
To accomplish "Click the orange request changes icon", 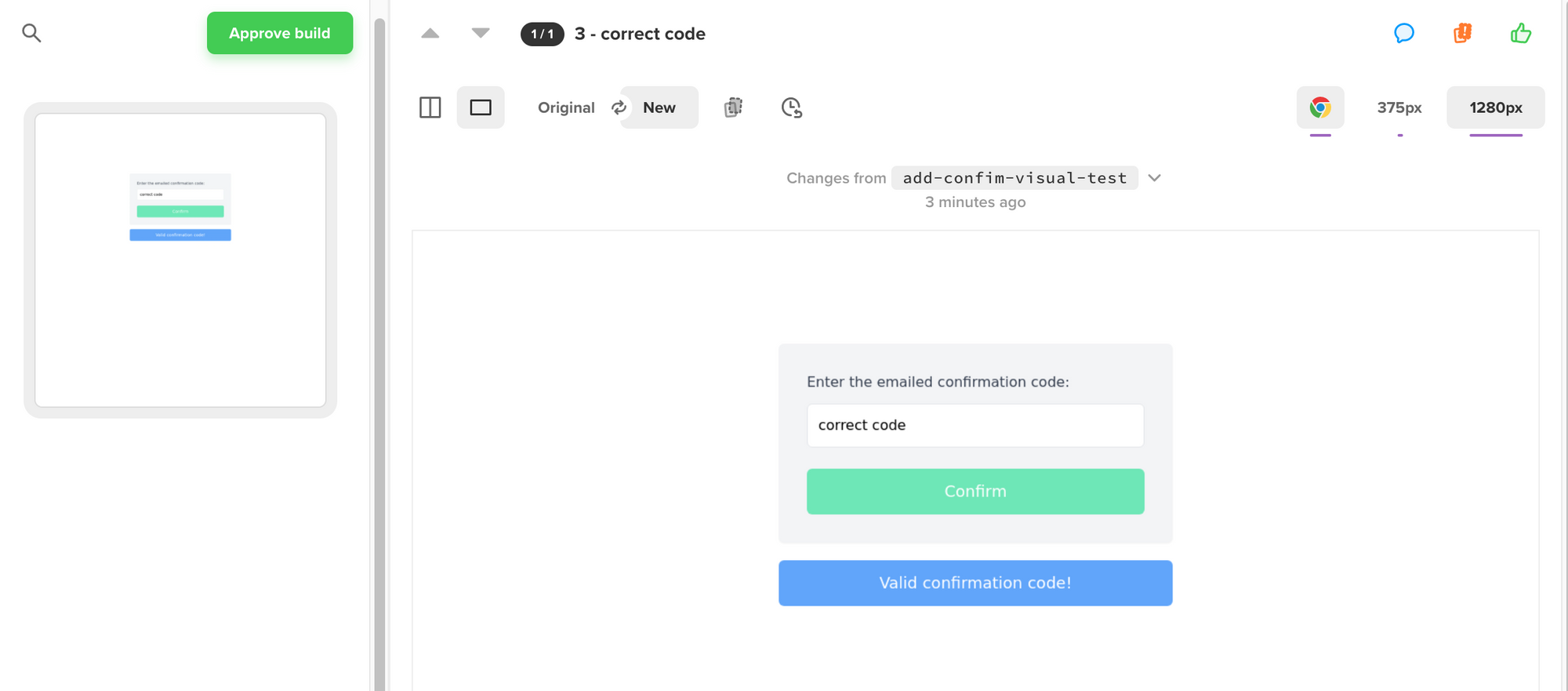I will click(x=1462, y=33).
